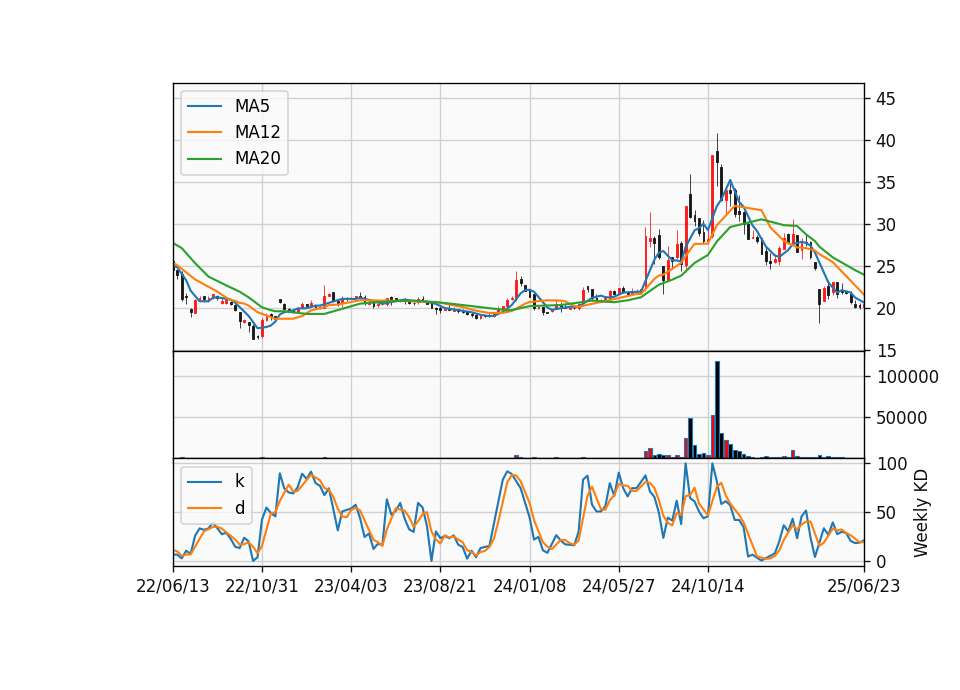Screen dimensions: 960x690
Task: Click the 20 price axis label
Action: click(x=886, y=309)
